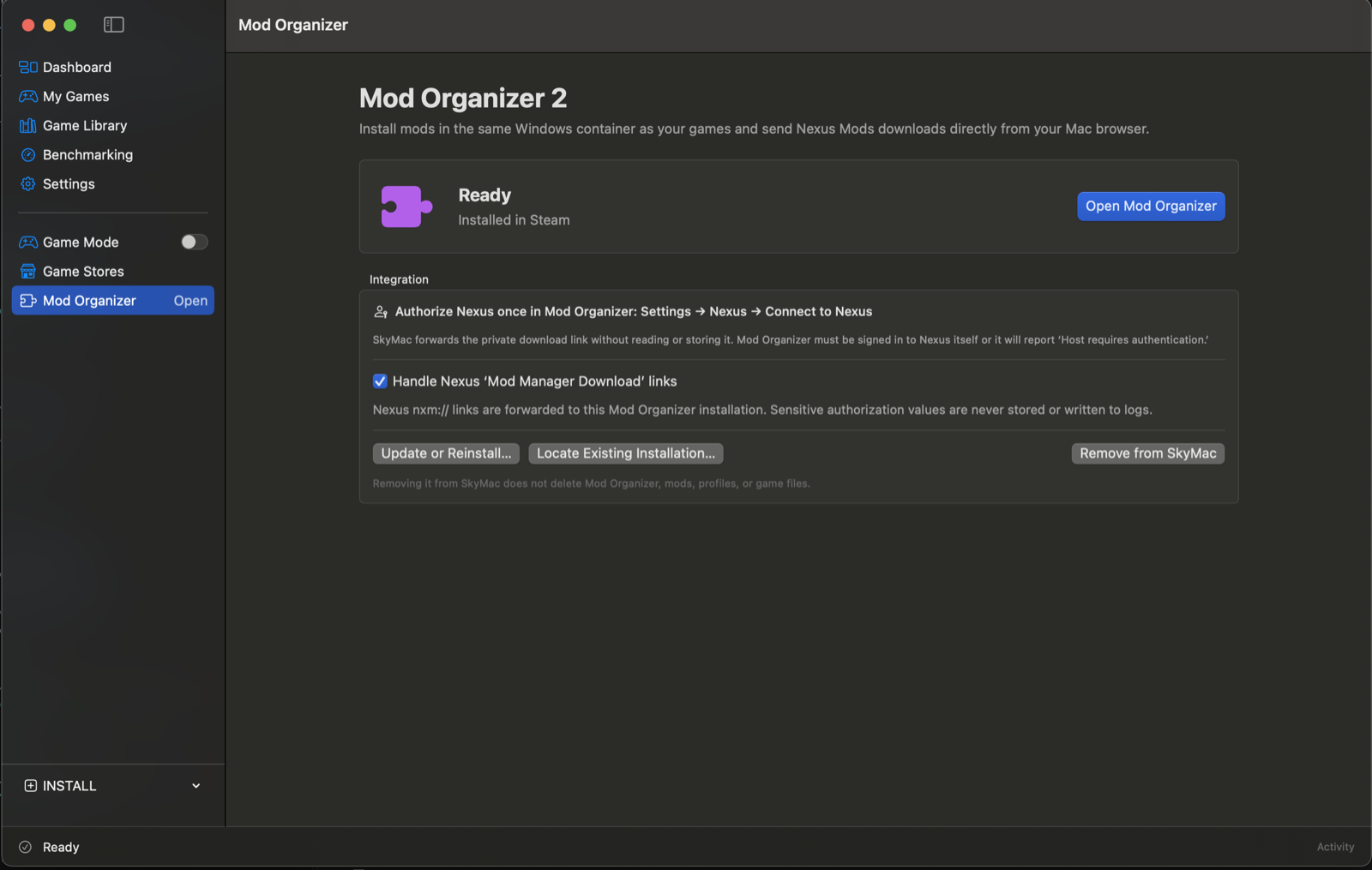Click the Game Mode controller icon

pos(28,242)
